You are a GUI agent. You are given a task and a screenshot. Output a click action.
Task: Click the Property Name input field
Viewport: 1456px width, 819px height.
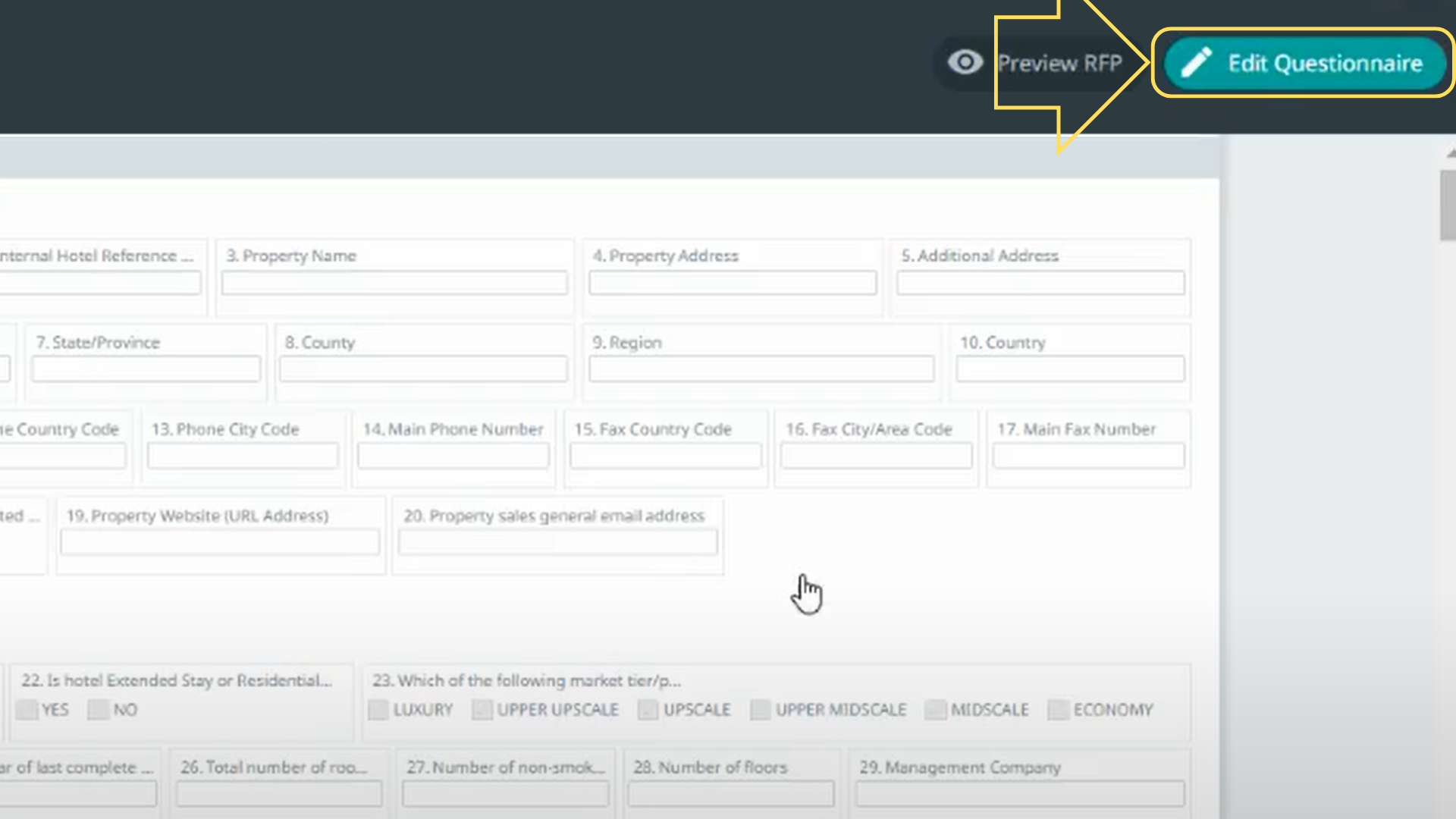(x=394, y=284)
